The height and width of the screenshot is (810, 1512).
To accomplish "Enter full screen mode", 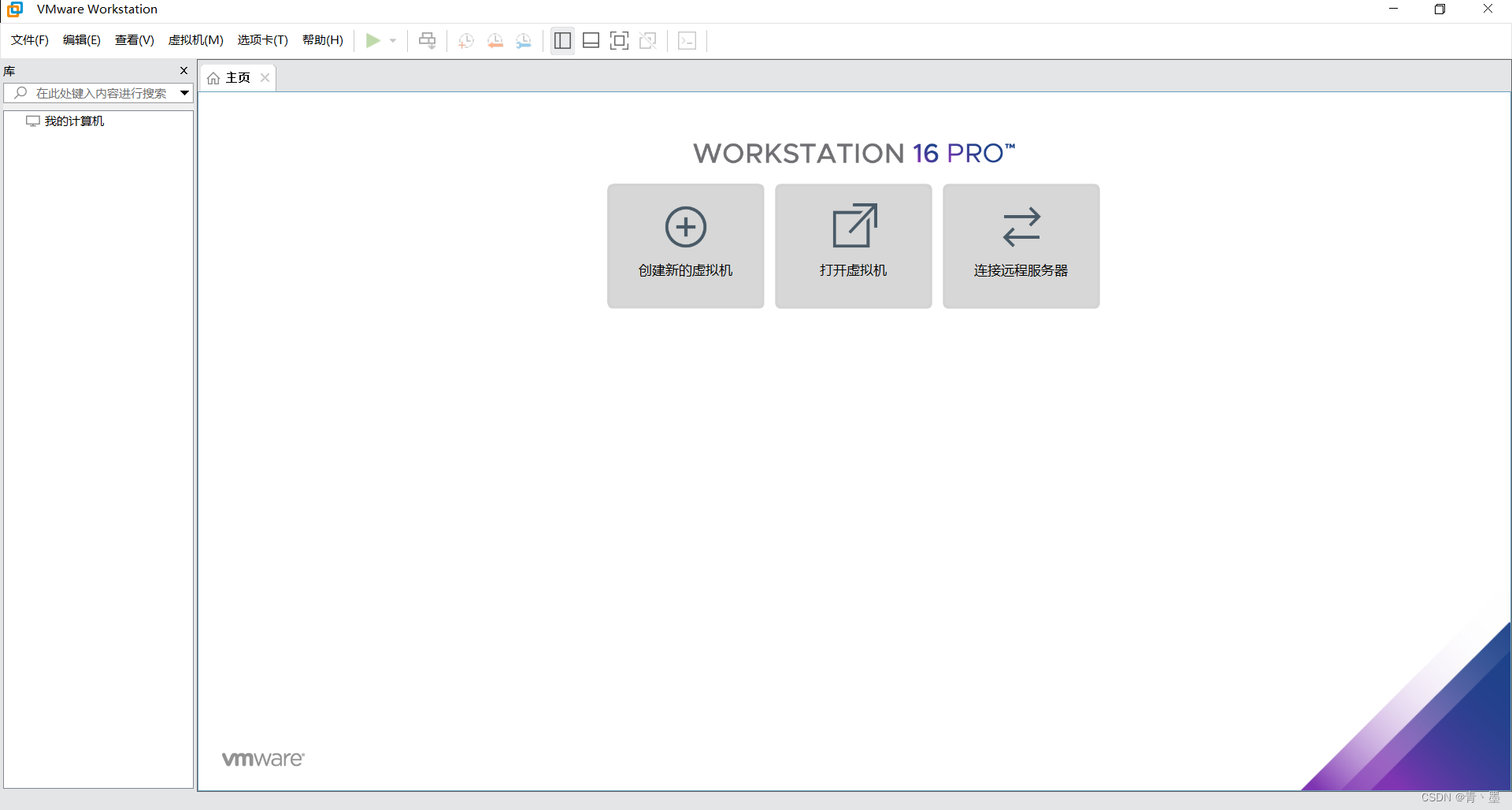I will pyautogui.click(x=620, y=40).
